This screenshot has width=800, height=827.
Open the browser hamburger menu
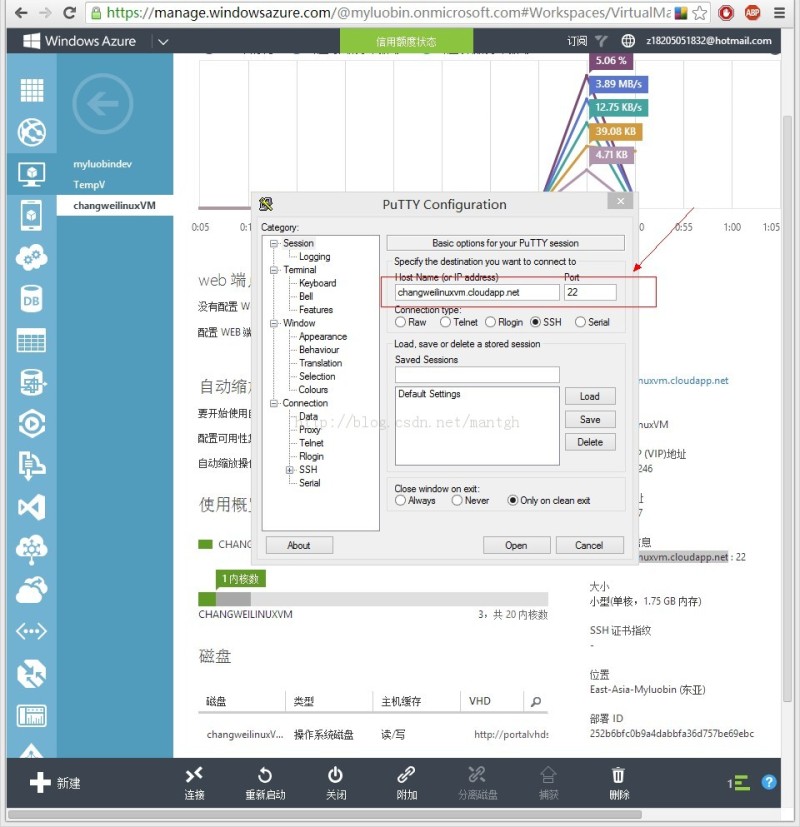[779, 13]
